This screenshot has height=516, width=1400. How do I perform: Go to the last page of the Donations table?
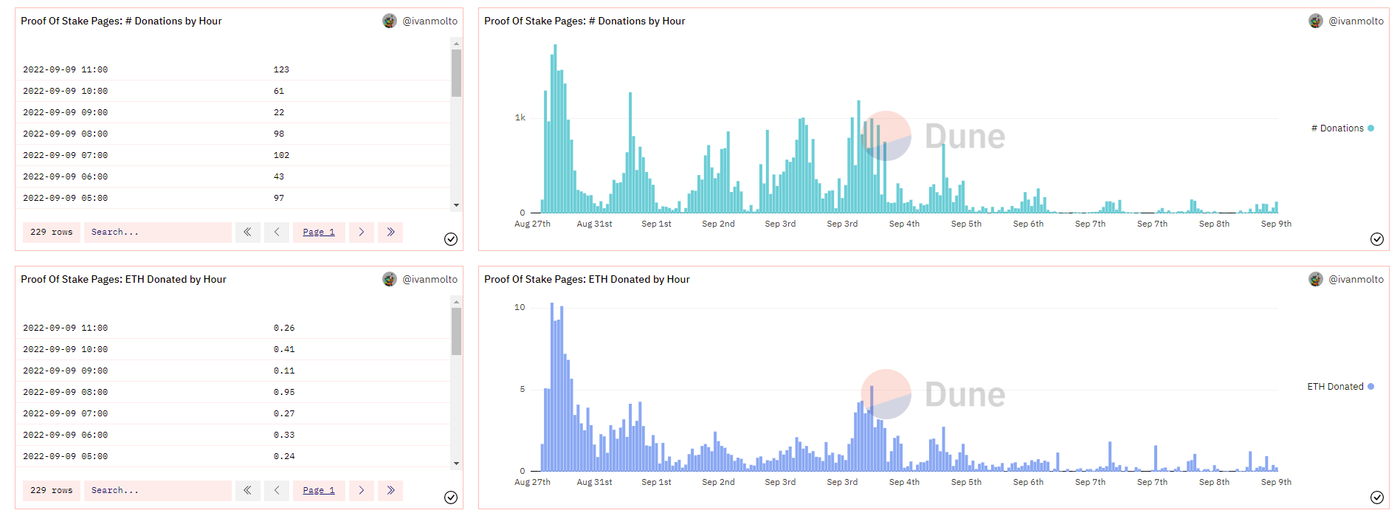click(x=390, y=232)
